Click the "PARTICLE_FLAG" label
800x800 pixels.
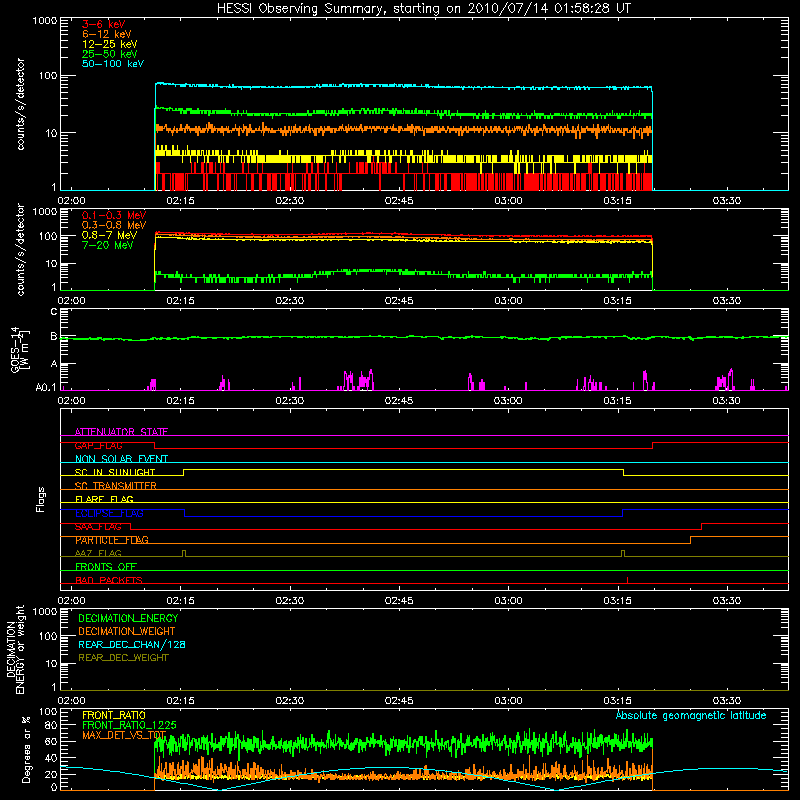(112, 540)
